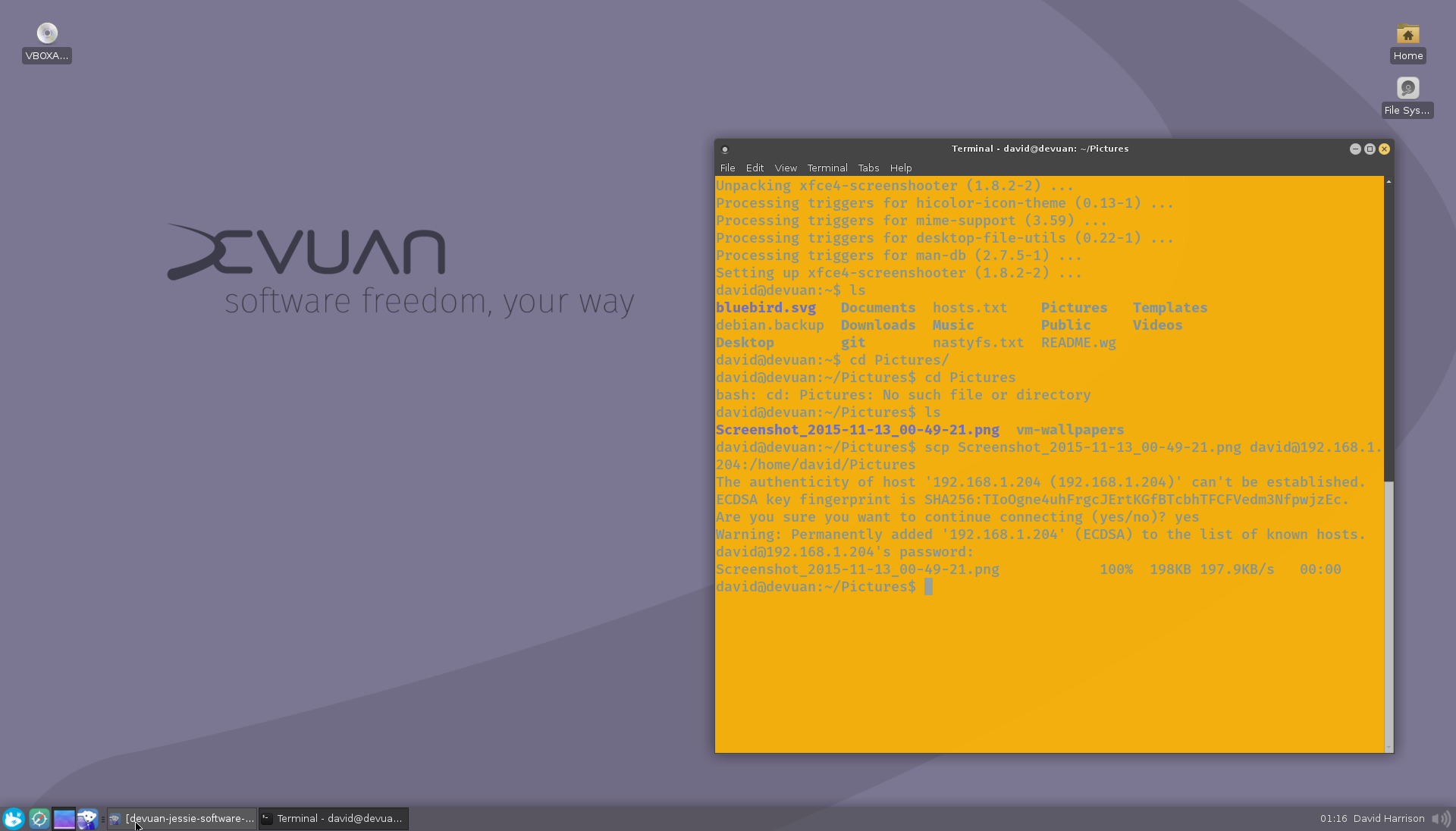Maximize the Terminal window
This screenshot has width=1456, height=831.
(x=1370, y=149)
